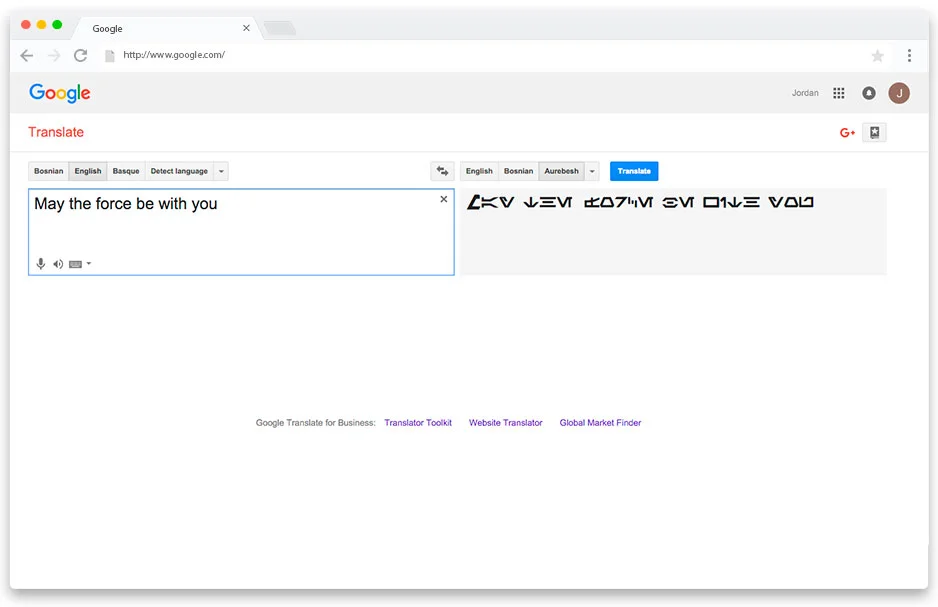Open the Translator Toolkit link

[x=418, y=422]
